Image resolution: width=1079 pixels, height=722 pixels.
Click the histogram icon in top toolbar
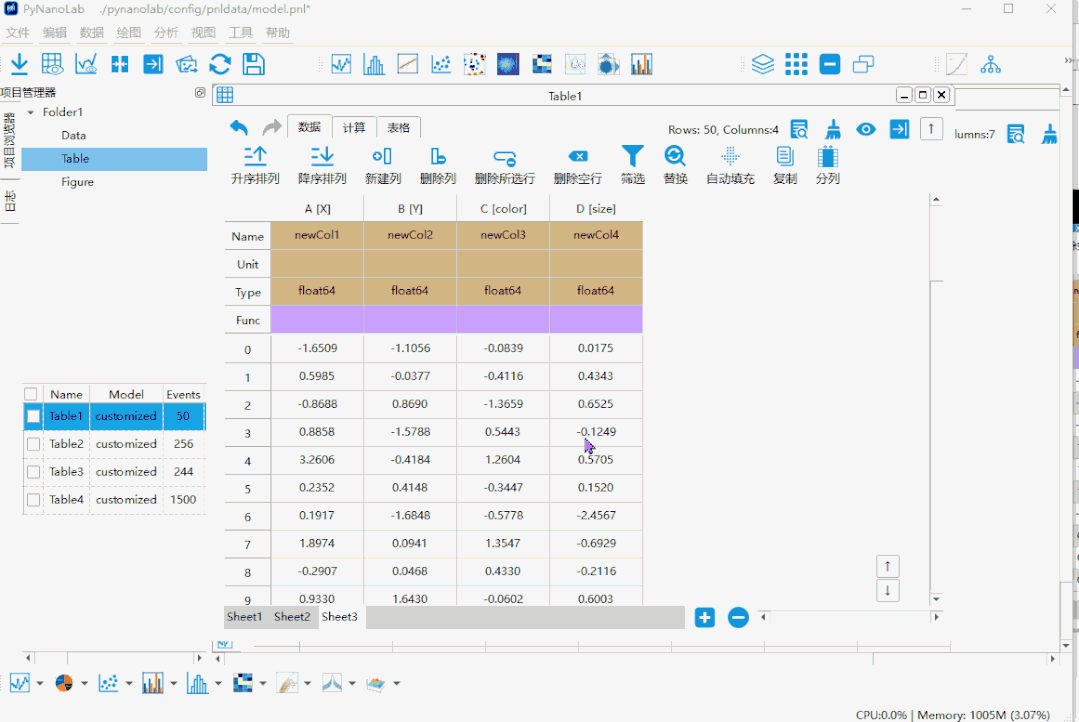374,64
